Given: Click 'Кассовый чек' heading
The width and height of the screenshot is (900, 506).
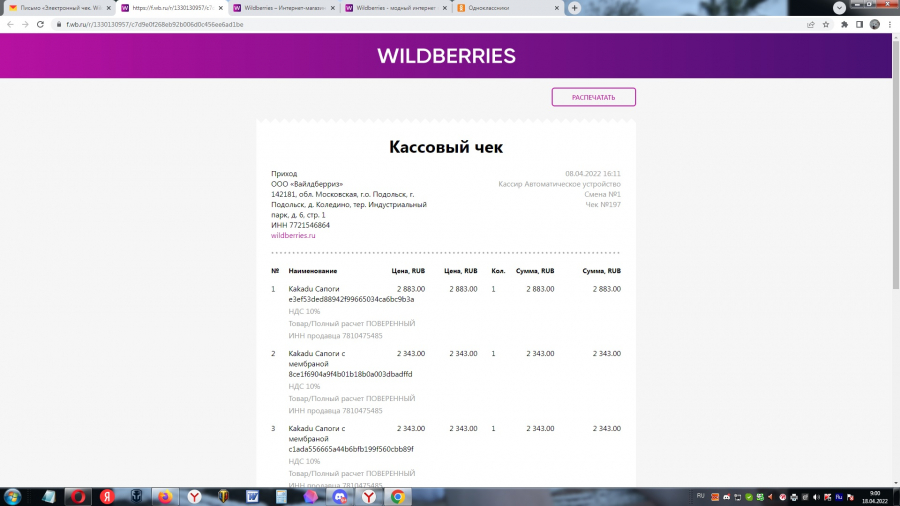Looking at the screenshot, I should (x=446, y=147).
